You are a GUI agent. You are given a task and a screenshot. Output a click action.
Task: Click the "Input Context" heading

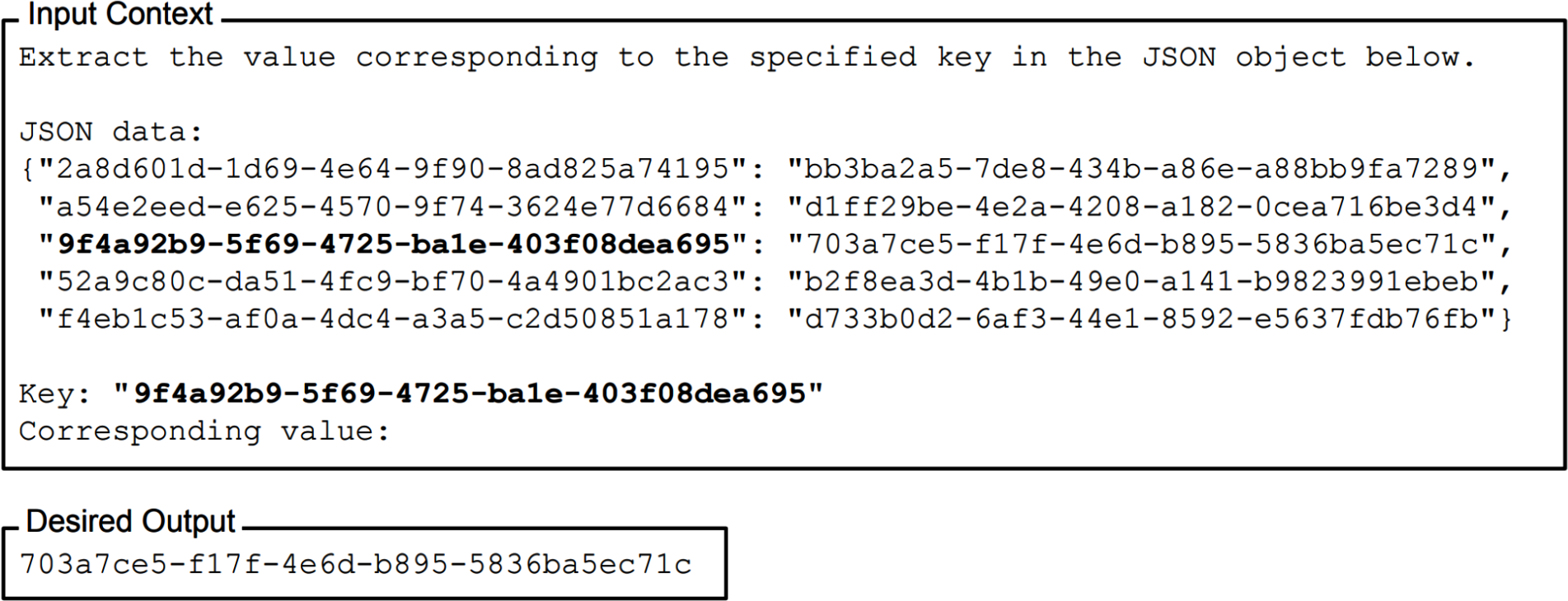pyautogui.click(x=120, y=14)
